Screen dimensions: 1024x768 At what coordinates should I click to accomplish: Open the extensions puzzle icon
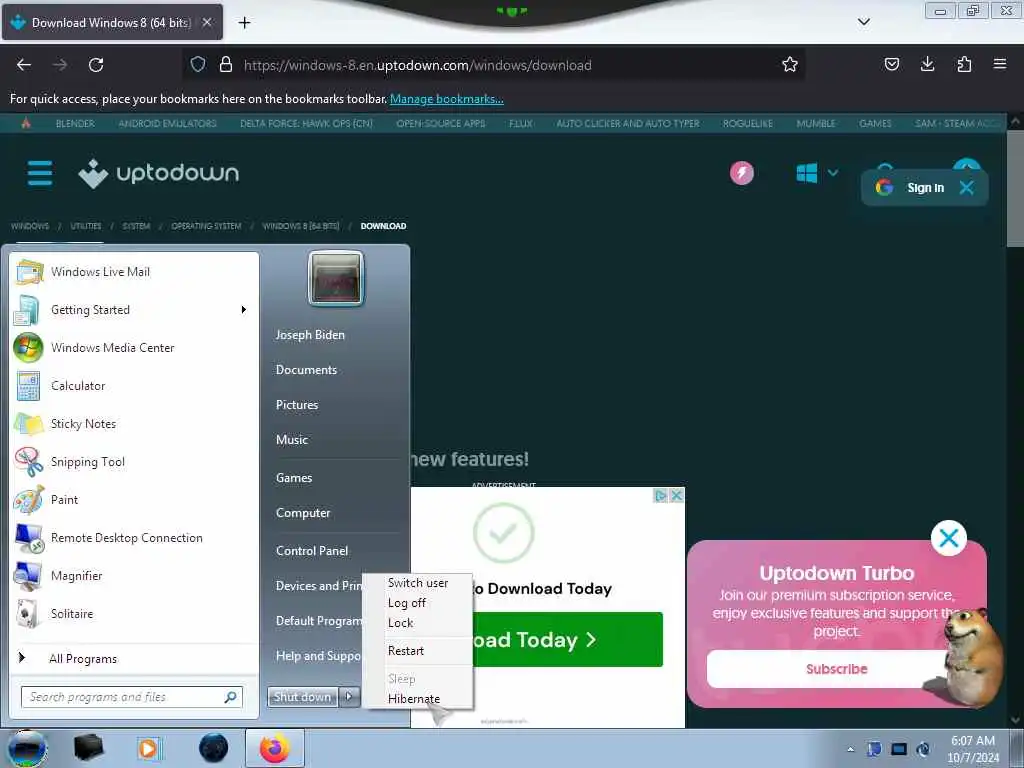pos(964,64)
